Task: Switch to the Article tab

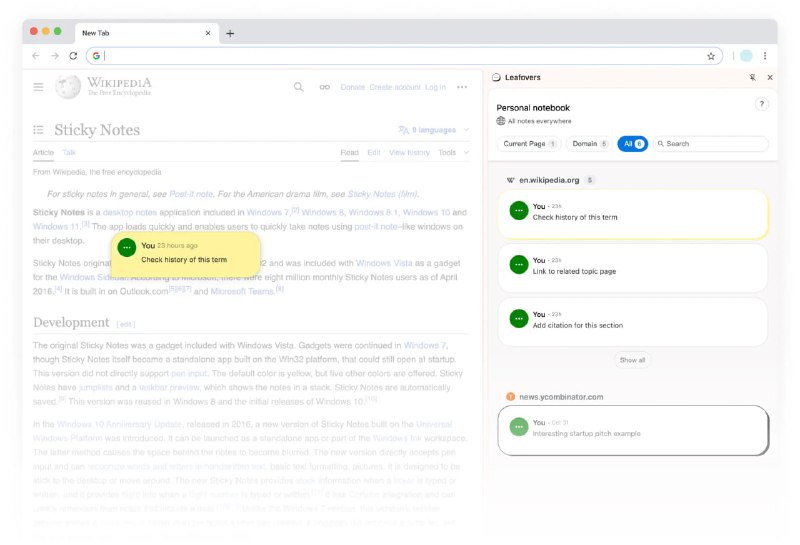Action: [x=43, y=153]
